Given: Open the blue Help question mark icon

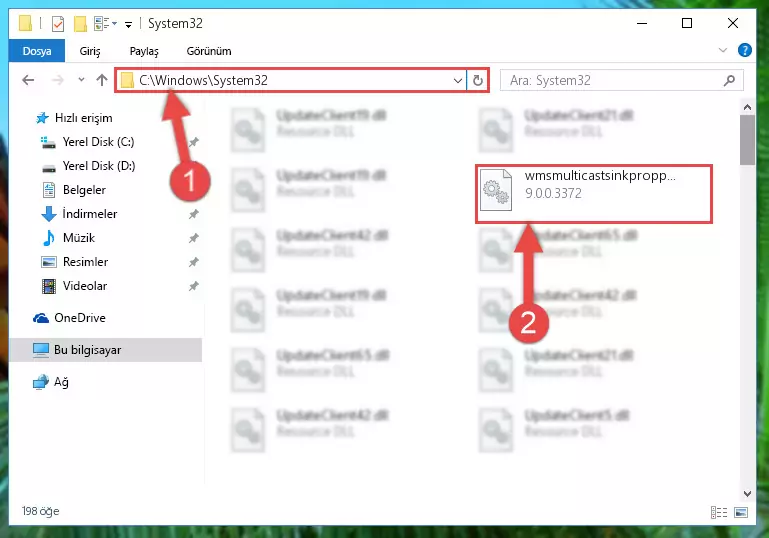Looking at the screenshot, I should click(x=744, y=50).
